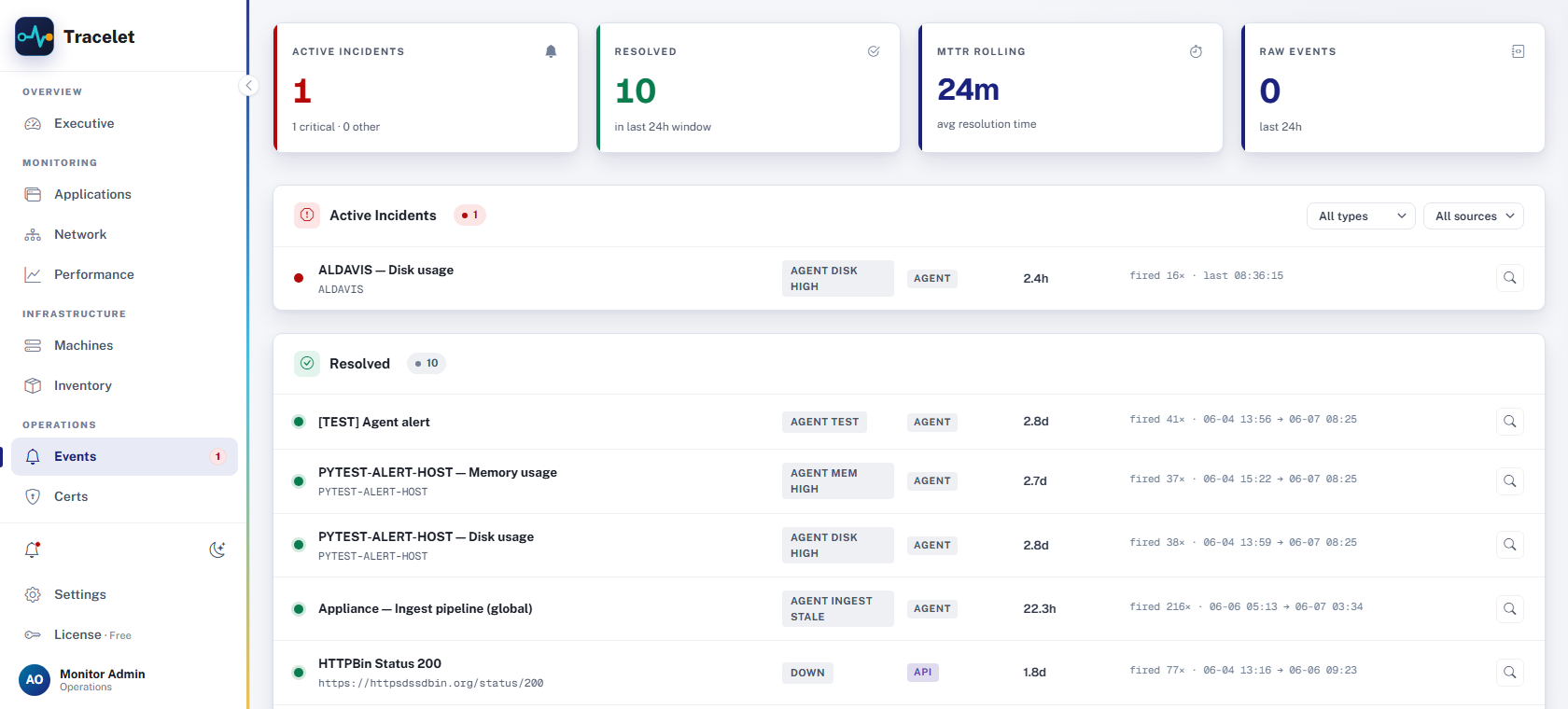Open the Network page
The image size is (1568, 709).
click(124, 234)
